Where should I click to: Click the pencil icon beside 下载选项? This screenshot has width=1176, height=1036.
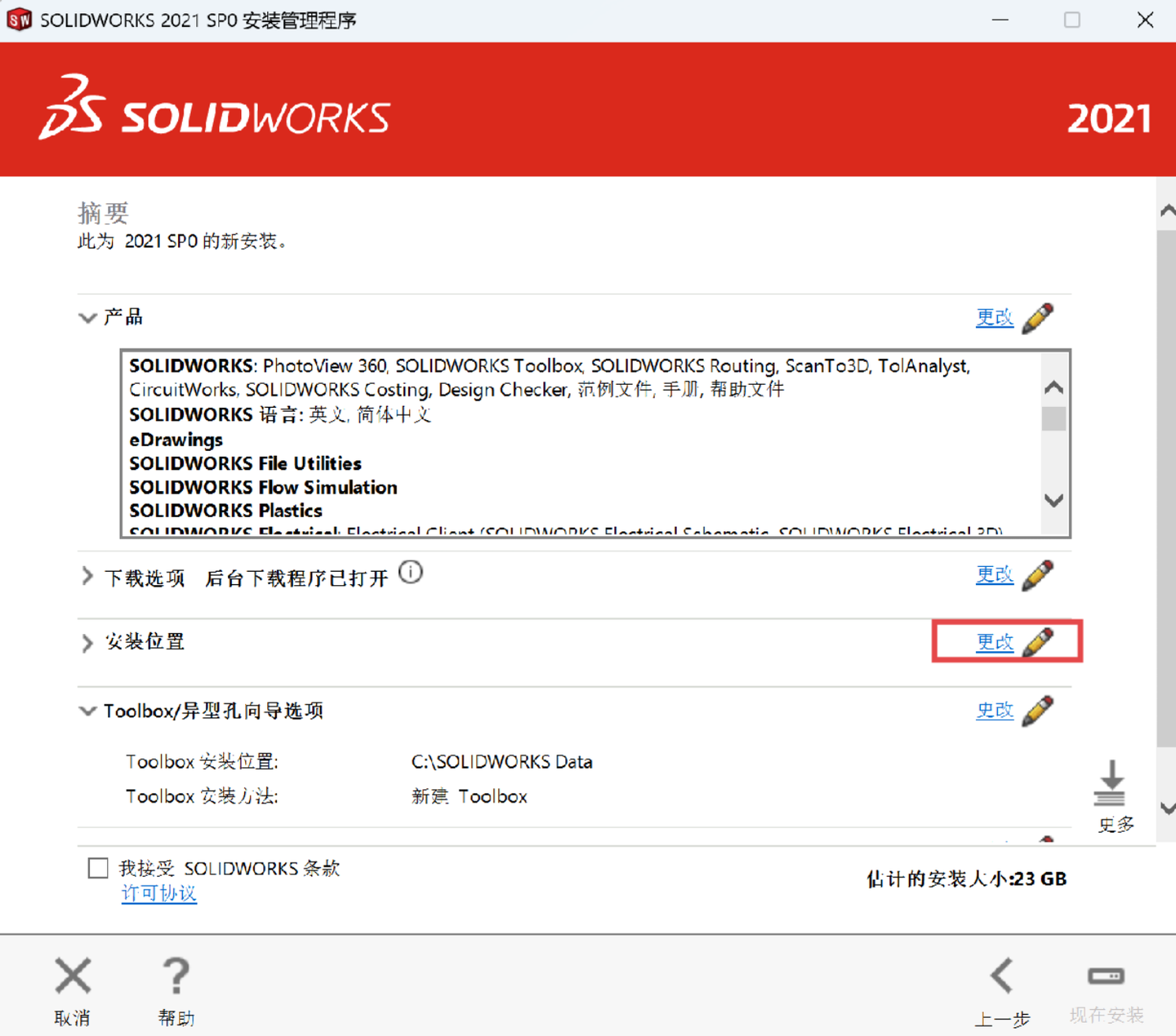point(1038,575)
